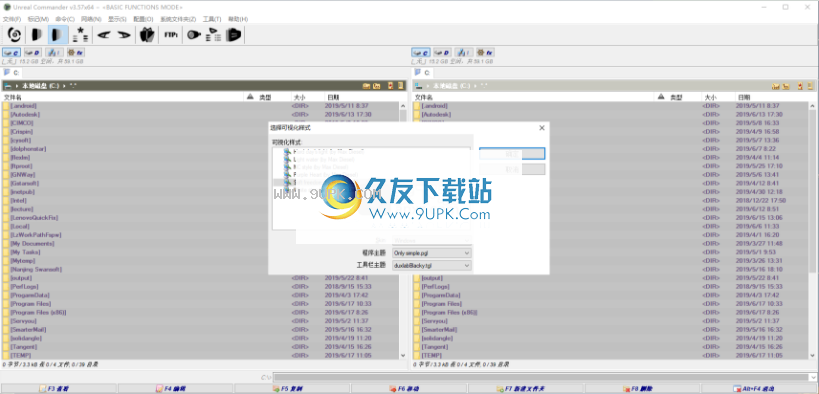Screen dimensions: 819x394
Task: Click Alt+F4 退出 button
Action: tap(760, 389)
